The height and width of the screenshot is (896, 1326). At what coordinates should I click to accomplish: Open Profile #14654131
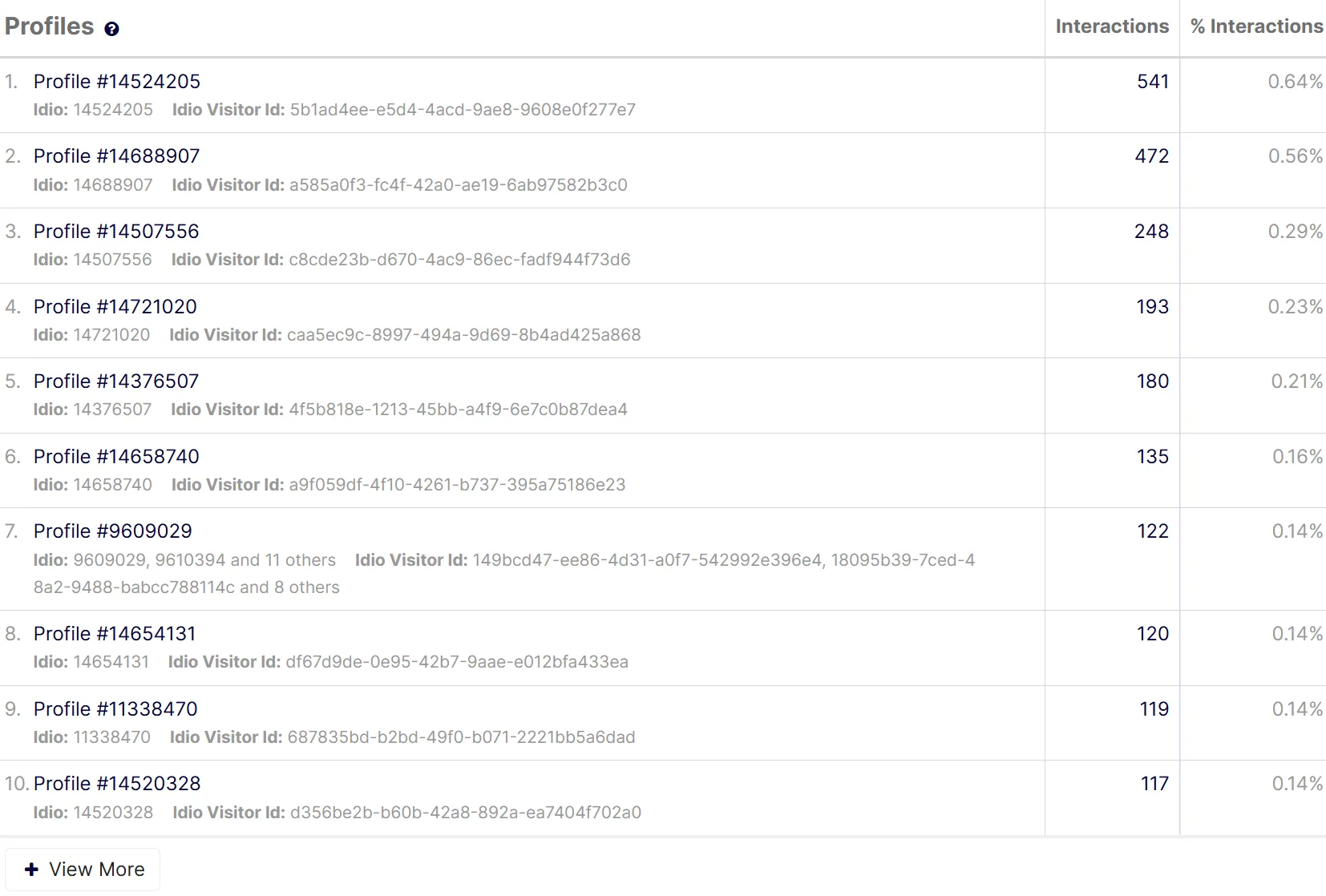click(x=115, y=634)
